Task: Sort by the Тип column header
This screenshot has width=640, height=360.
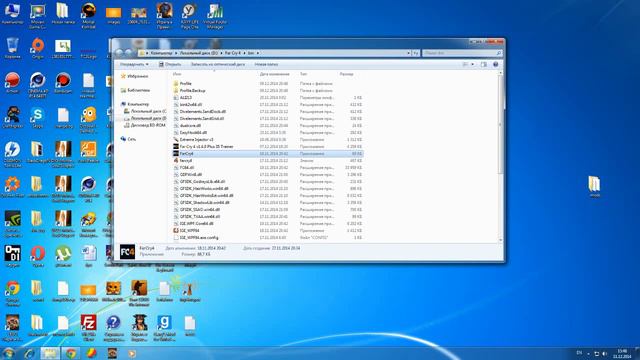Action: pyautogui.click(x=303, y=74)
